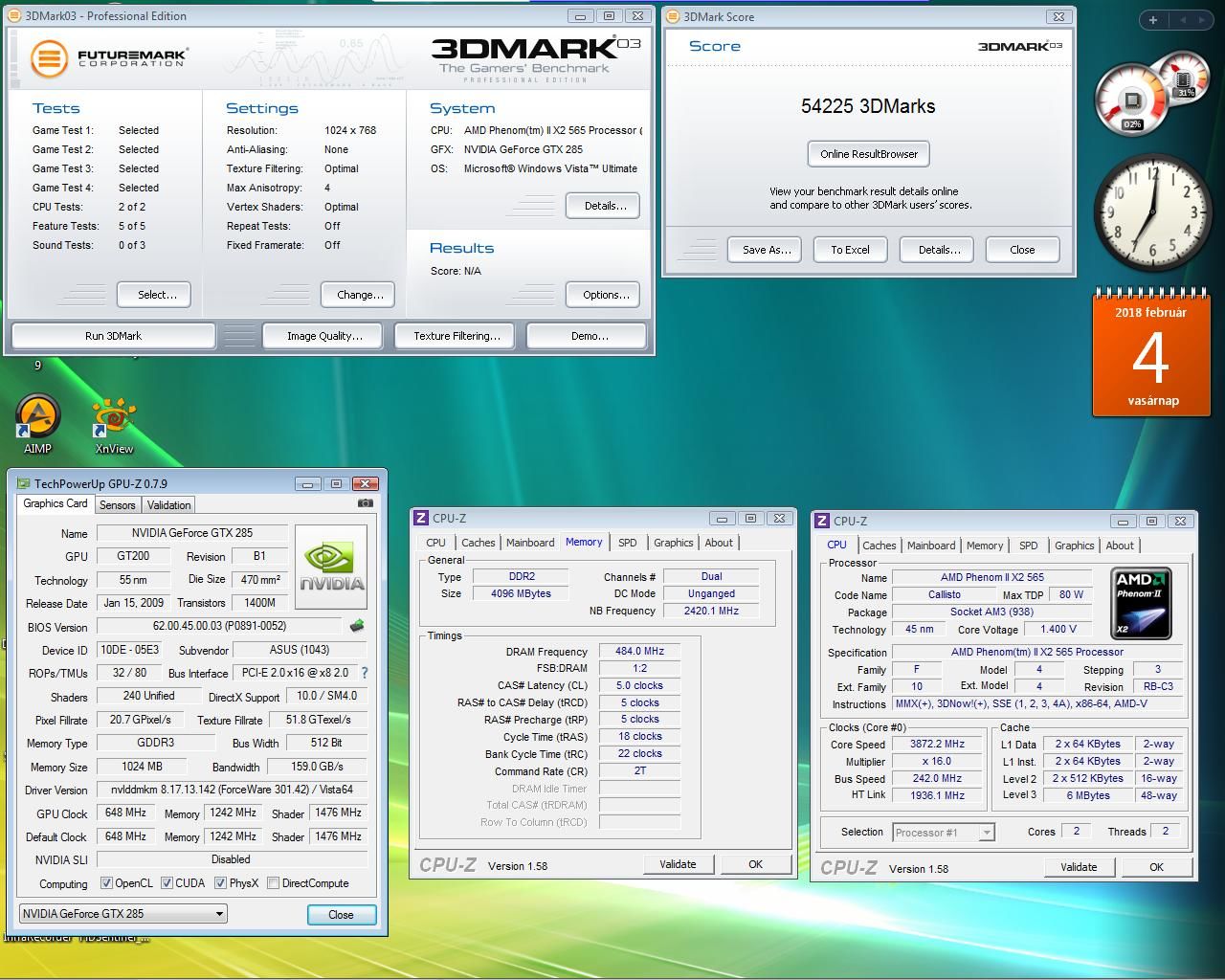Click the CPU-Z Specification field

click(1037, 652)
